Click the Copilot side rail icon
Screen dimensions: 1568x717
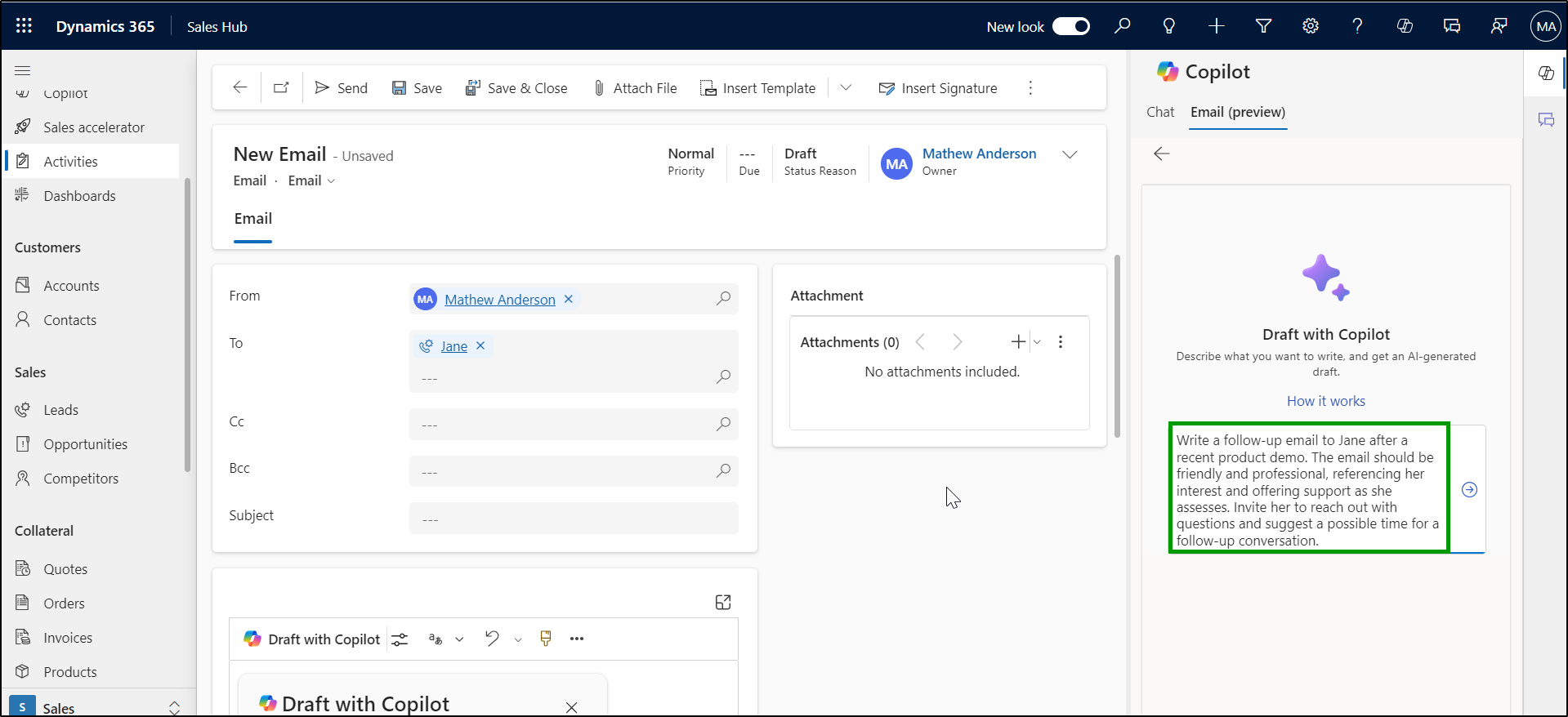(x=1546, y=73)
